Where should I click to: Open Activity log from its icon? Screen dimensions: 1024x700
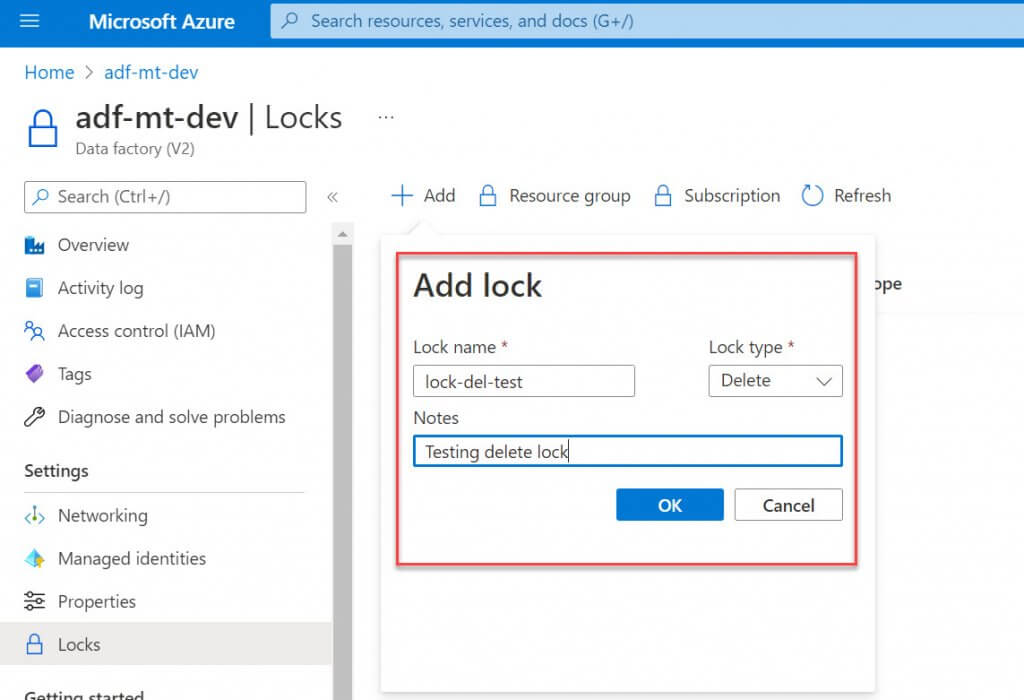[x=35, y=288]
